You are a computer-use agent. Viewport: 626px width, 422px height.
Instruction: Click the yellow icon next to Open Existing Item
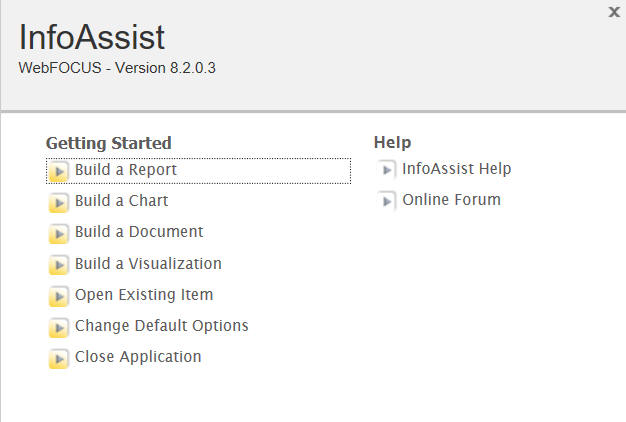pos(59,296)
